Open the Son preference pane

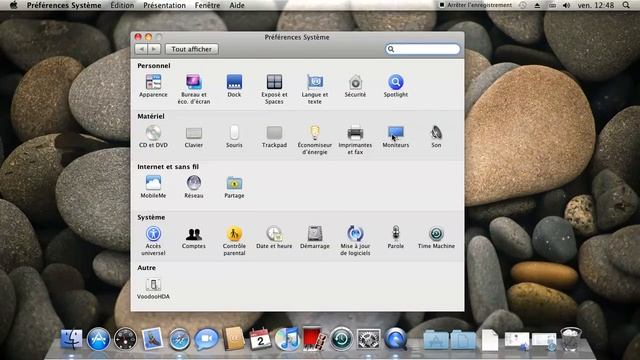coord(436,137)
